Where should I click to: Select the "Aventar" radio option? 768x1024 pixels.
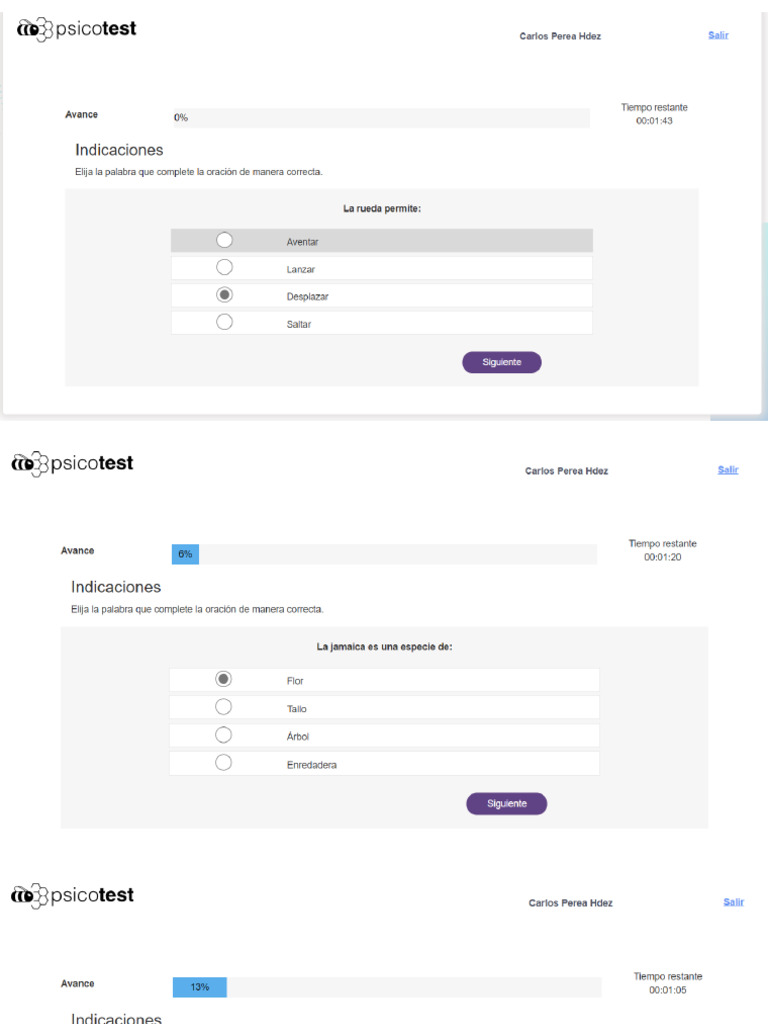(x=225, y=241)
